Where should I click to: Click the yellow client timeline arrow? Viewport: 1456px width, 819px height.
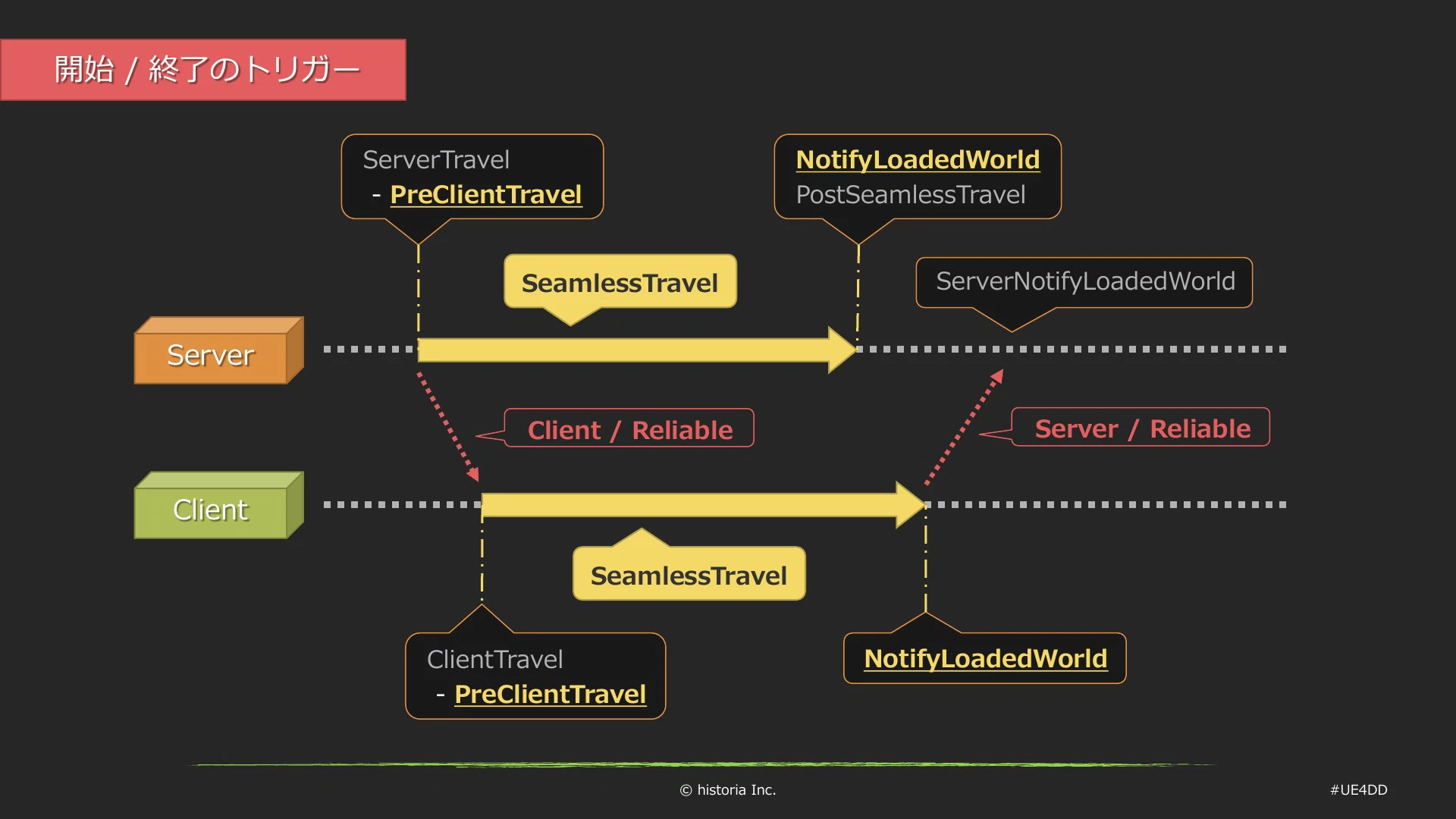704,505
